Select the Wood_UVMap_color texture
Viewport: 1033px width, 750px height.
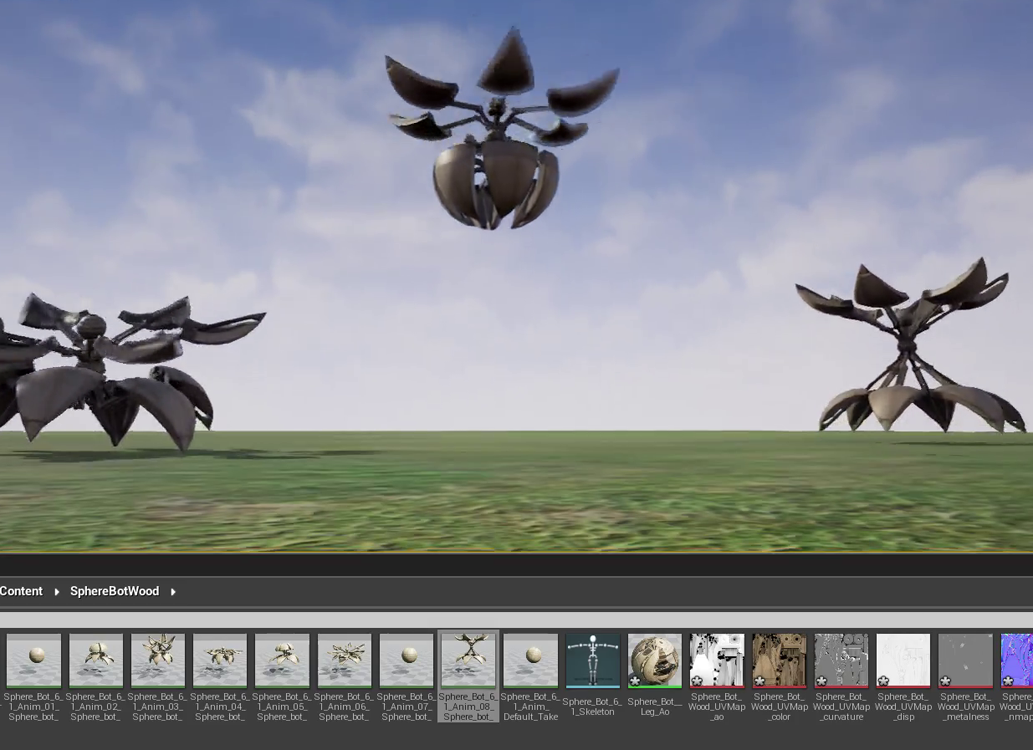pyautogui.click(x=779, y=660)
